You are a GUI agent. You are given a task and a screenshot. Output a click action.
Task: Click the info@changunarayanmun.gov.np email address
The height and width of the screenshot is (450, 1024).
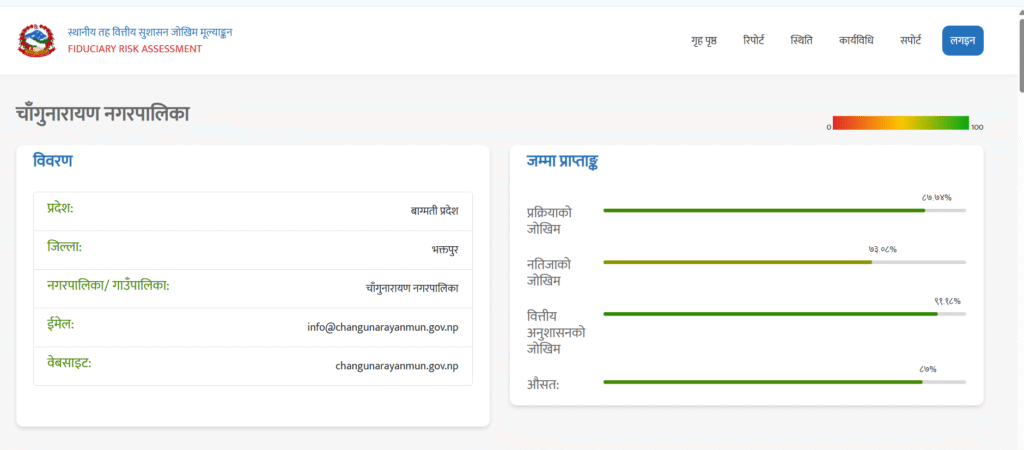382,327
